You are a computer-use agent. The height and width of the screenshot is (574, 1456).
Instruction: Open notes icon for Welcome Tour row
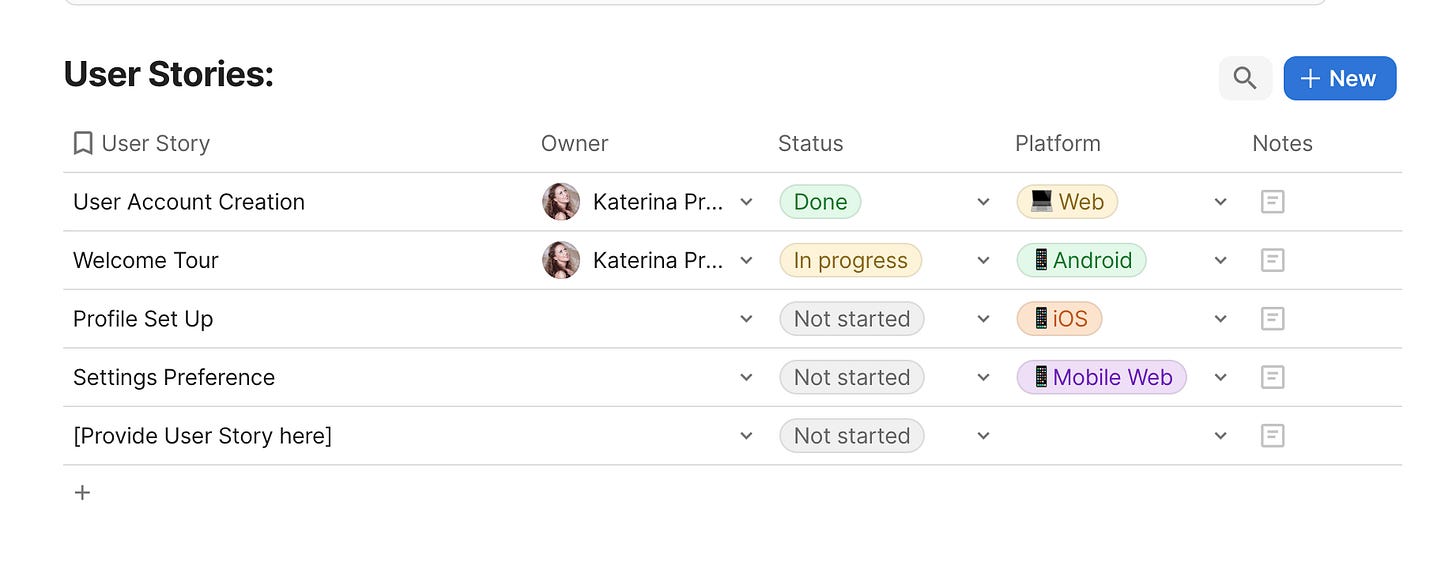click(x=1272, y=260)
